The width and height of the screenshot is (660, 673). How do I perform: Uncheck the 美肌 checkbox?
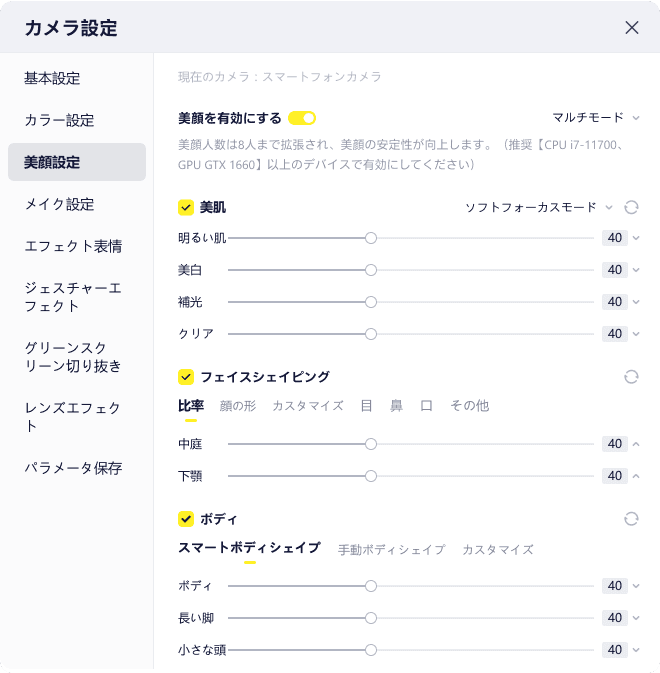tap(185, 207)
